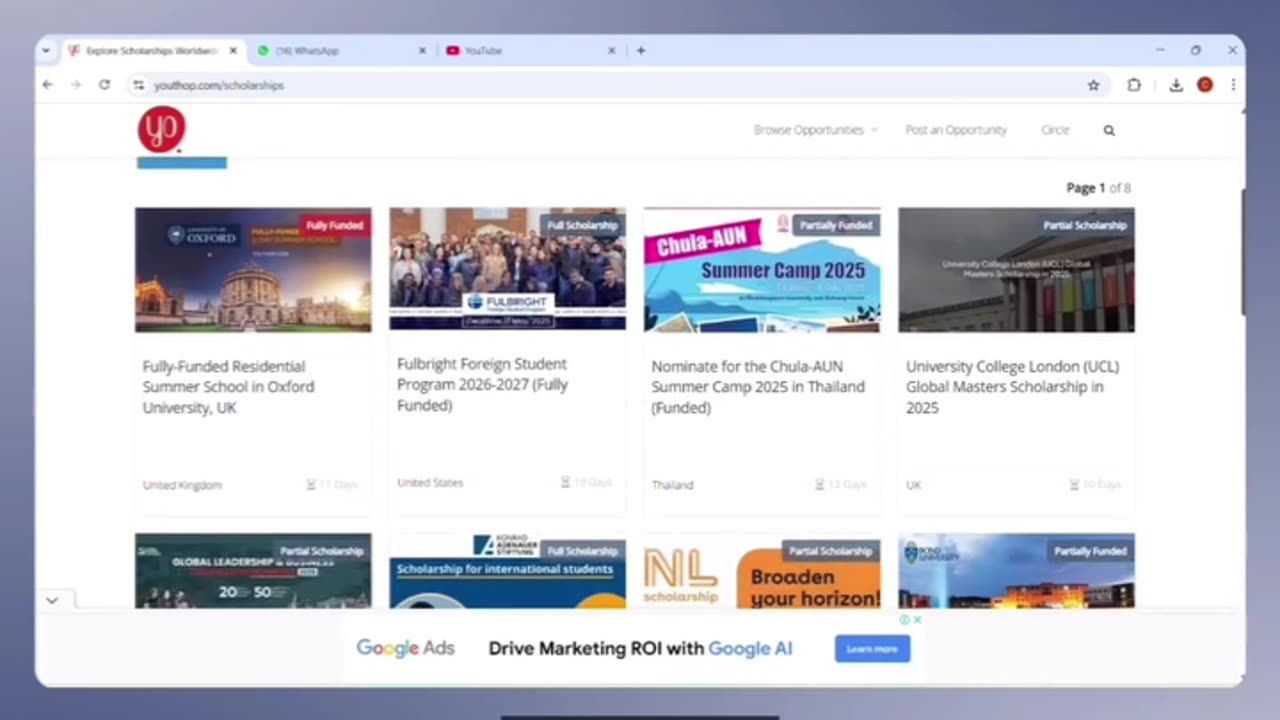Open the Extensions puzzle icon

tap(1134, 85)
